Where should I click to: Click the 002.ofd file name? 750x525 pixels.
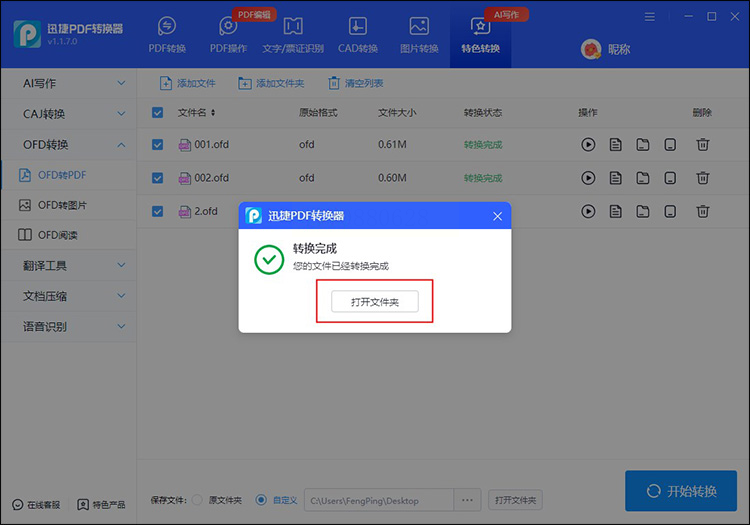coord(211,178)
